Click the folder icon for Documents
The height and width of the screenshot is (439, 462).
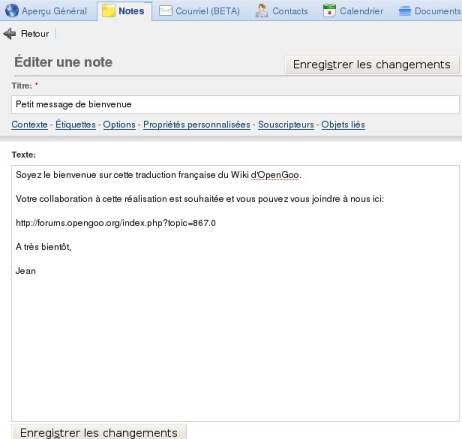(x=405, y=11)
